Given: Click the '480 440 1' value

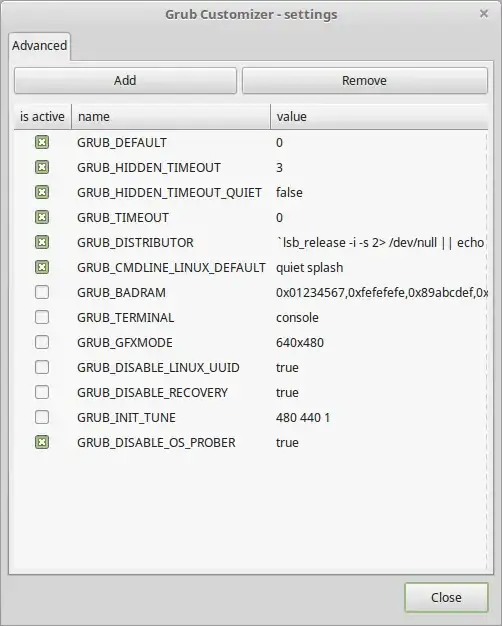Looking at the screenshot, I should click(x=303, y=418).
